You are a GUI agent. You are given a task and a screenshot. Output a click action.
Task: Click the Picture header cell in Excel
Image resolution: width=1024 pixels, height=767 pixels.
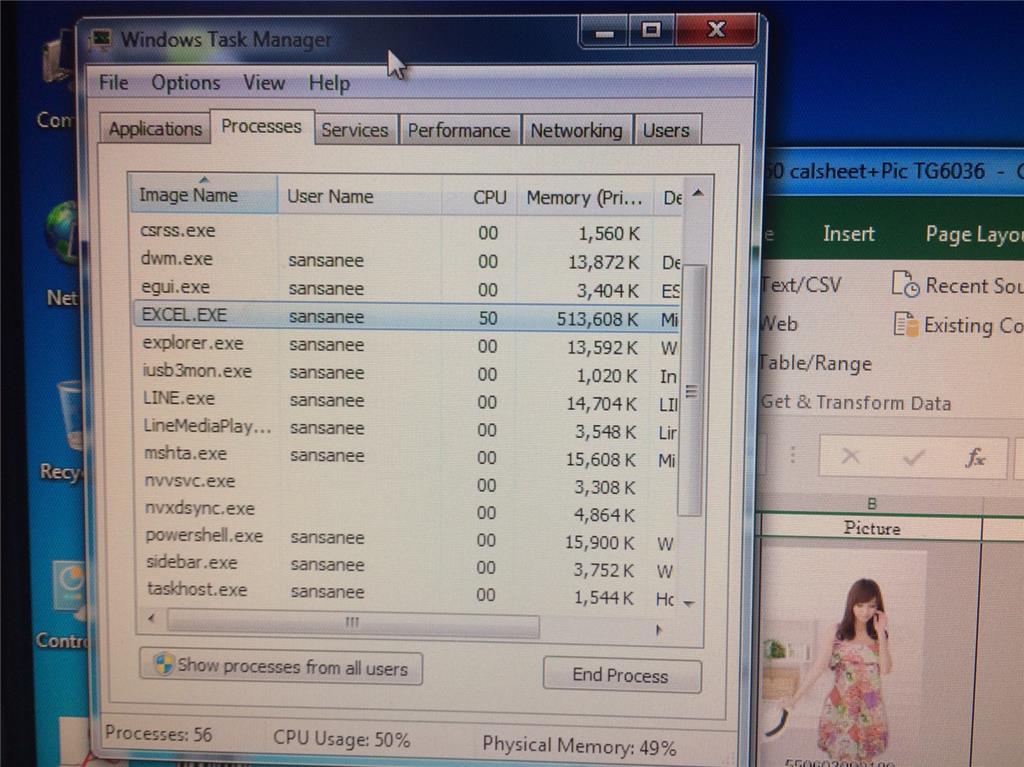(x=872, y=528)
